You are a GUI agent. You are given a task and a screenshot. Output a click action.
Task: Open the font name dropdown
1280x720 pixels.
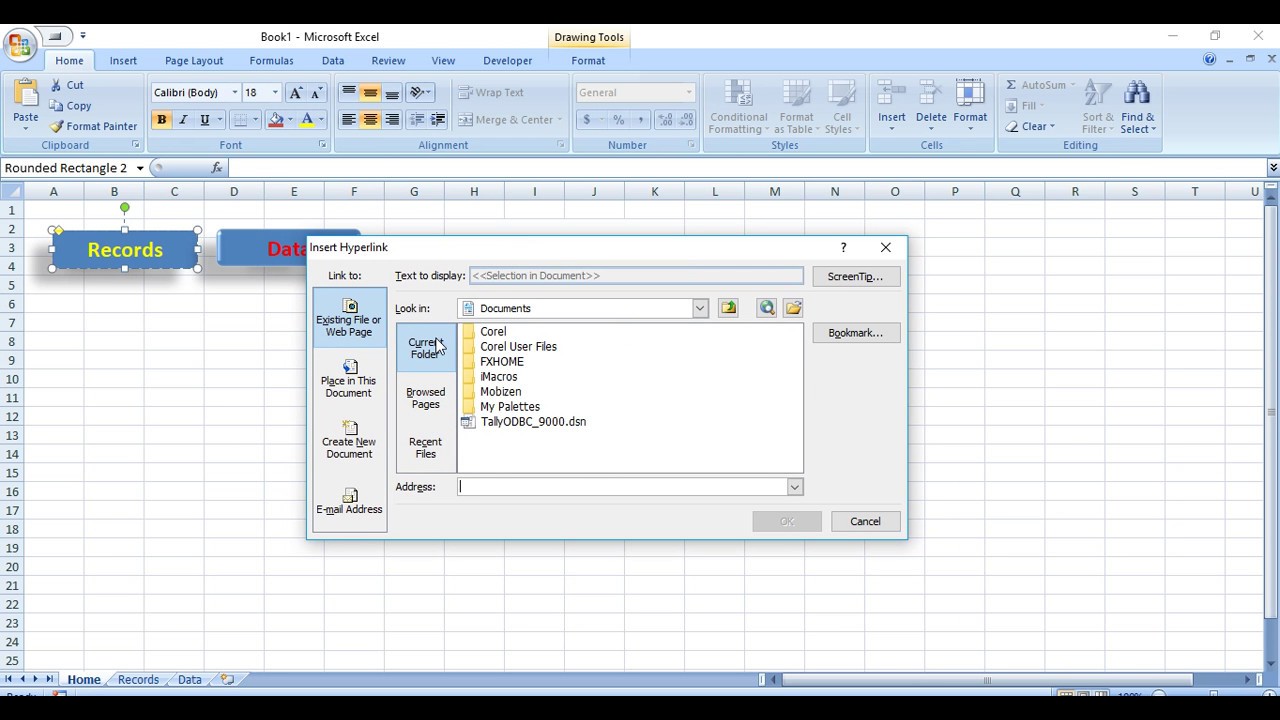(235, 93)
